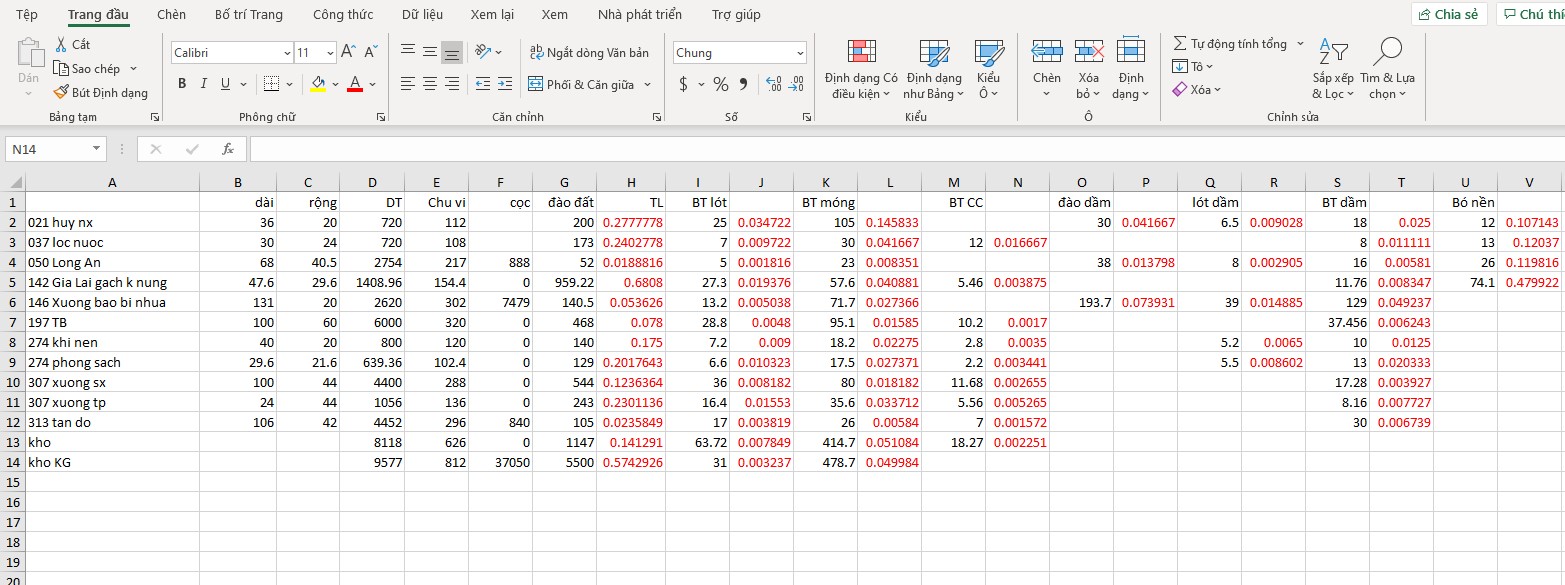Click the yellow fill color swatch
1565x585 pixels.
click(318, 84)
